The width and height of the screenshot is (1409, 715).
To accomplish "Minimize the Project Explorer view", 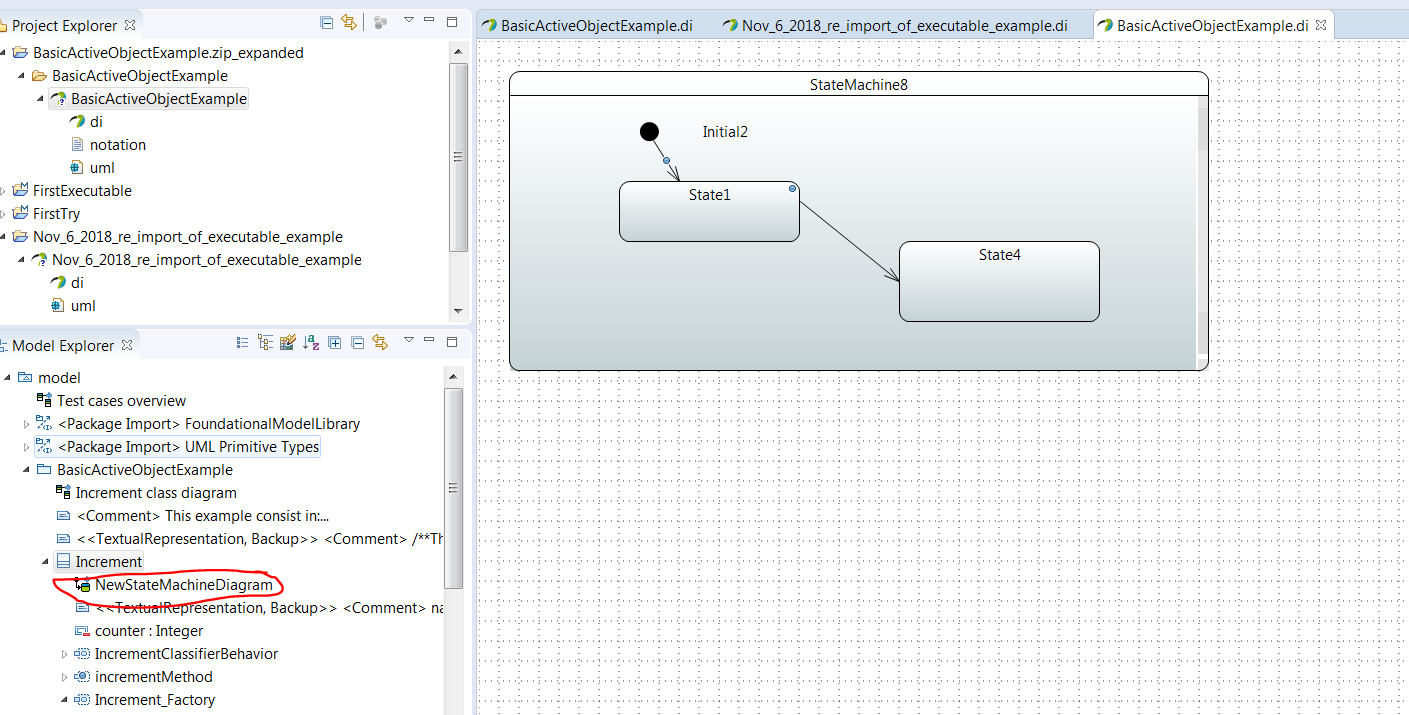I will (429, 21).
